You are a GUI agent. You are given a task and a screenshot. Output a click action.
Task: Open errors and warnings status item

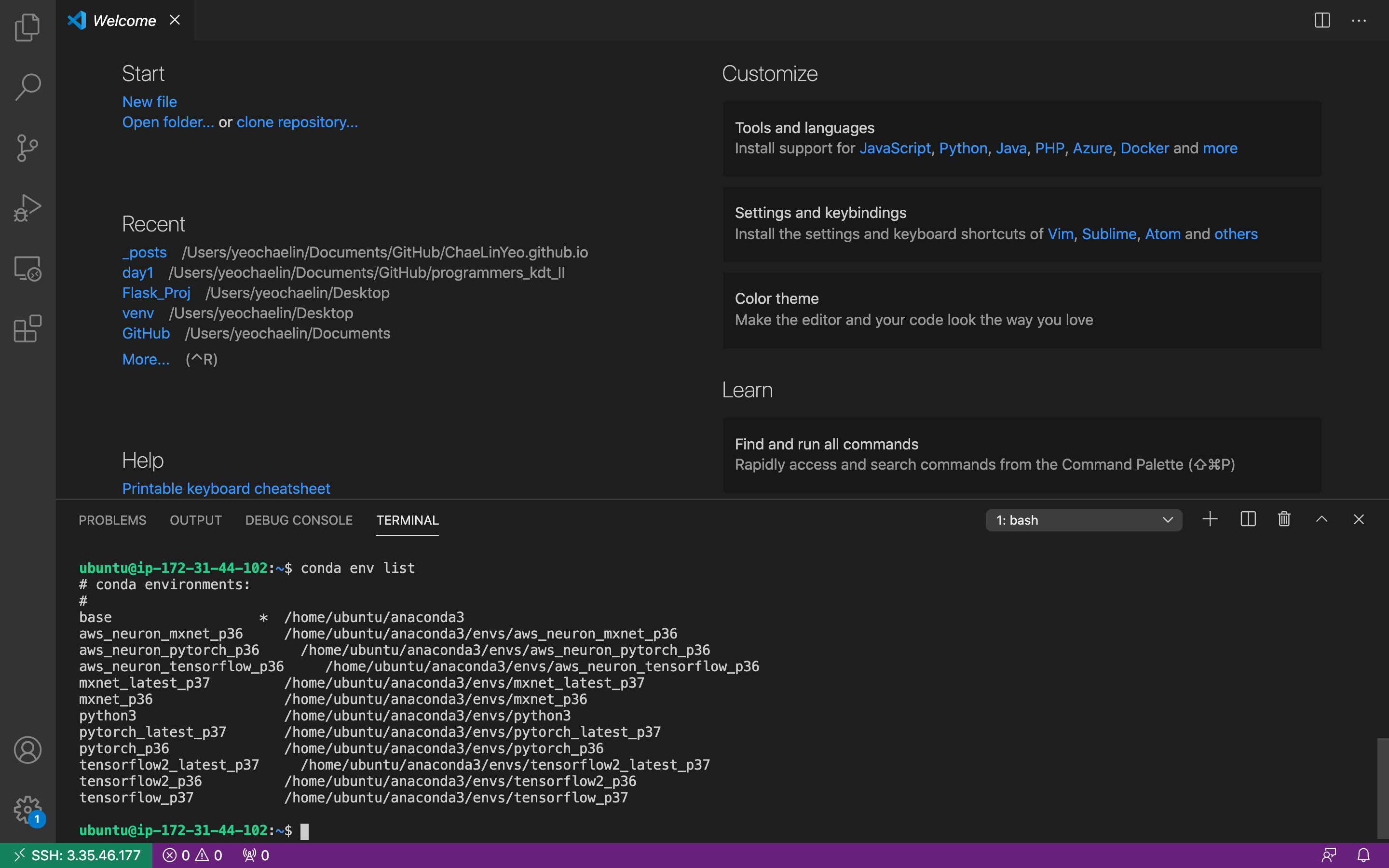tap(192, 855)
